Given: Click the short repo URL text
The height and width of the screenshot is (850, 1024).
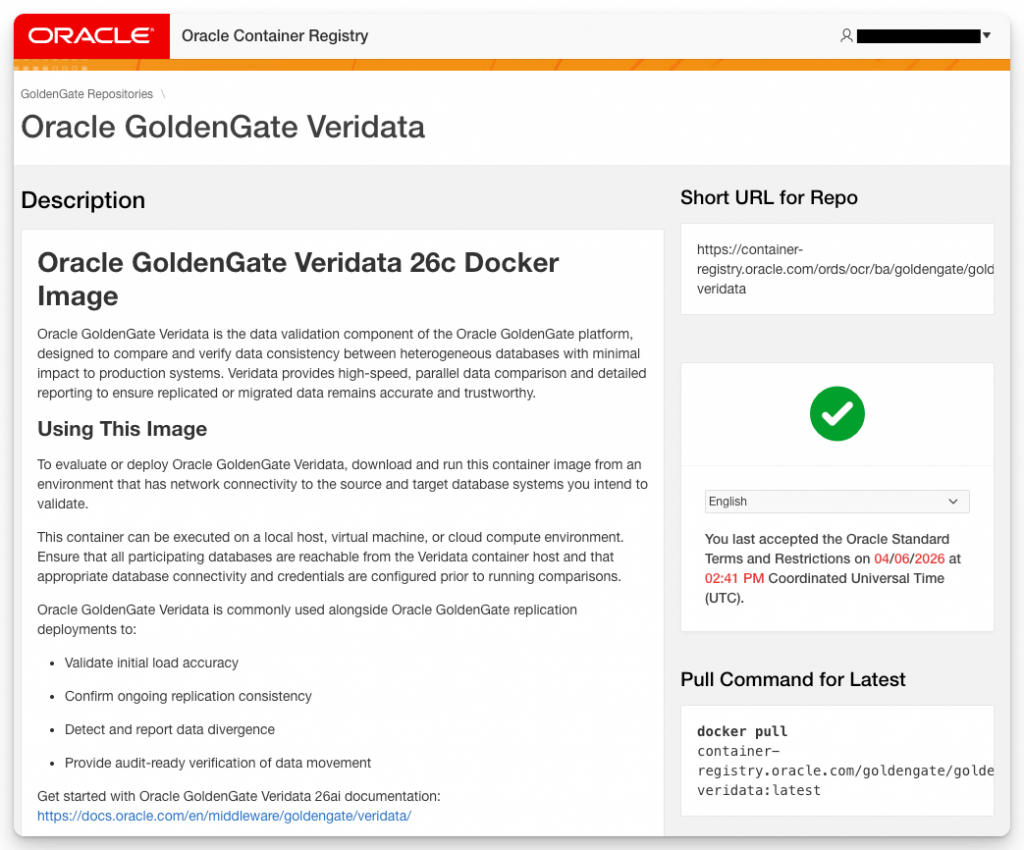Looking at the screenshot, I should pos(845,269).
